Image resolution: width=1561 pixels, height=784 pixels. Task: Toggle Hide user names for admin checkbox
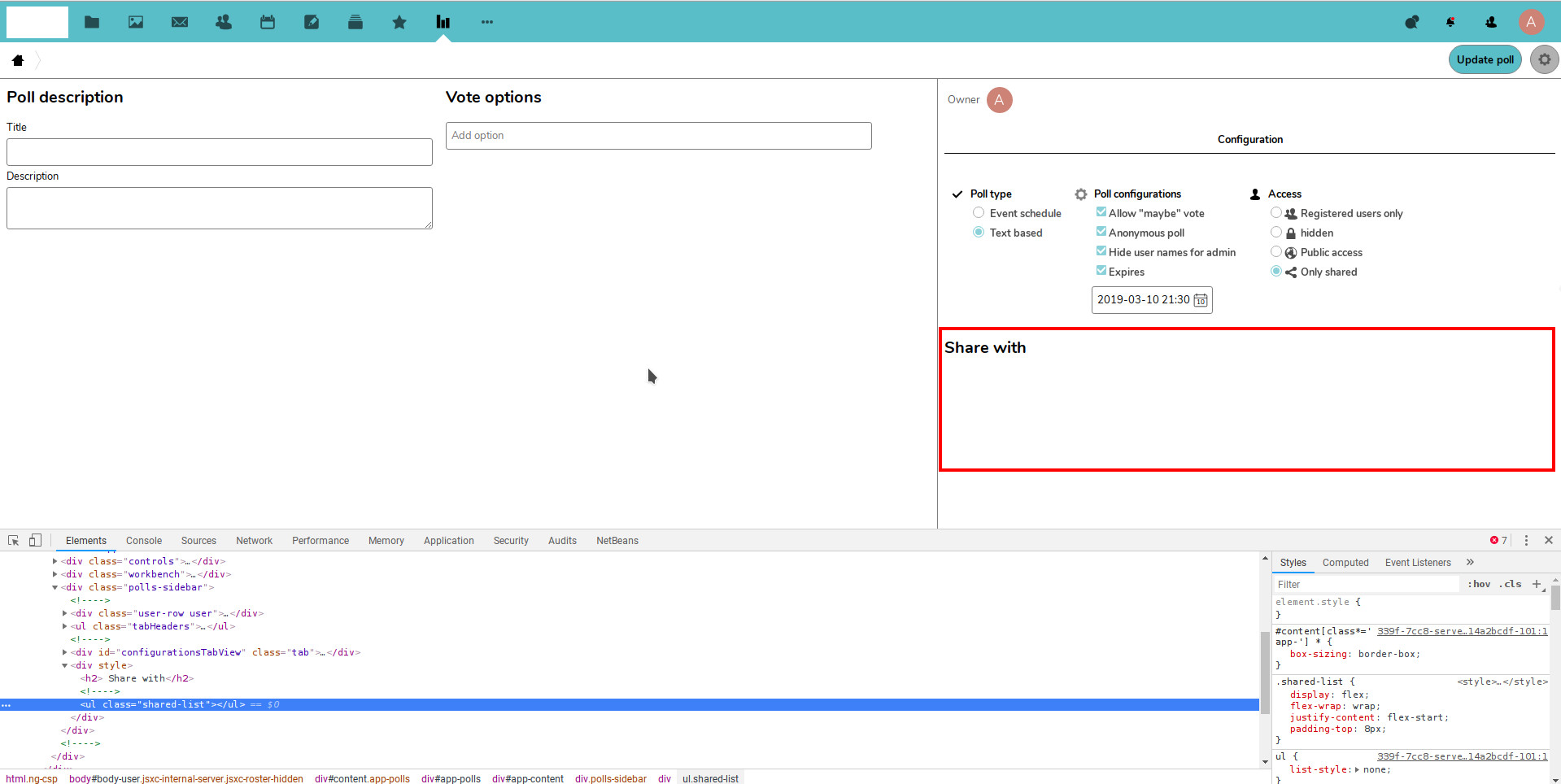click(1101, 251)
